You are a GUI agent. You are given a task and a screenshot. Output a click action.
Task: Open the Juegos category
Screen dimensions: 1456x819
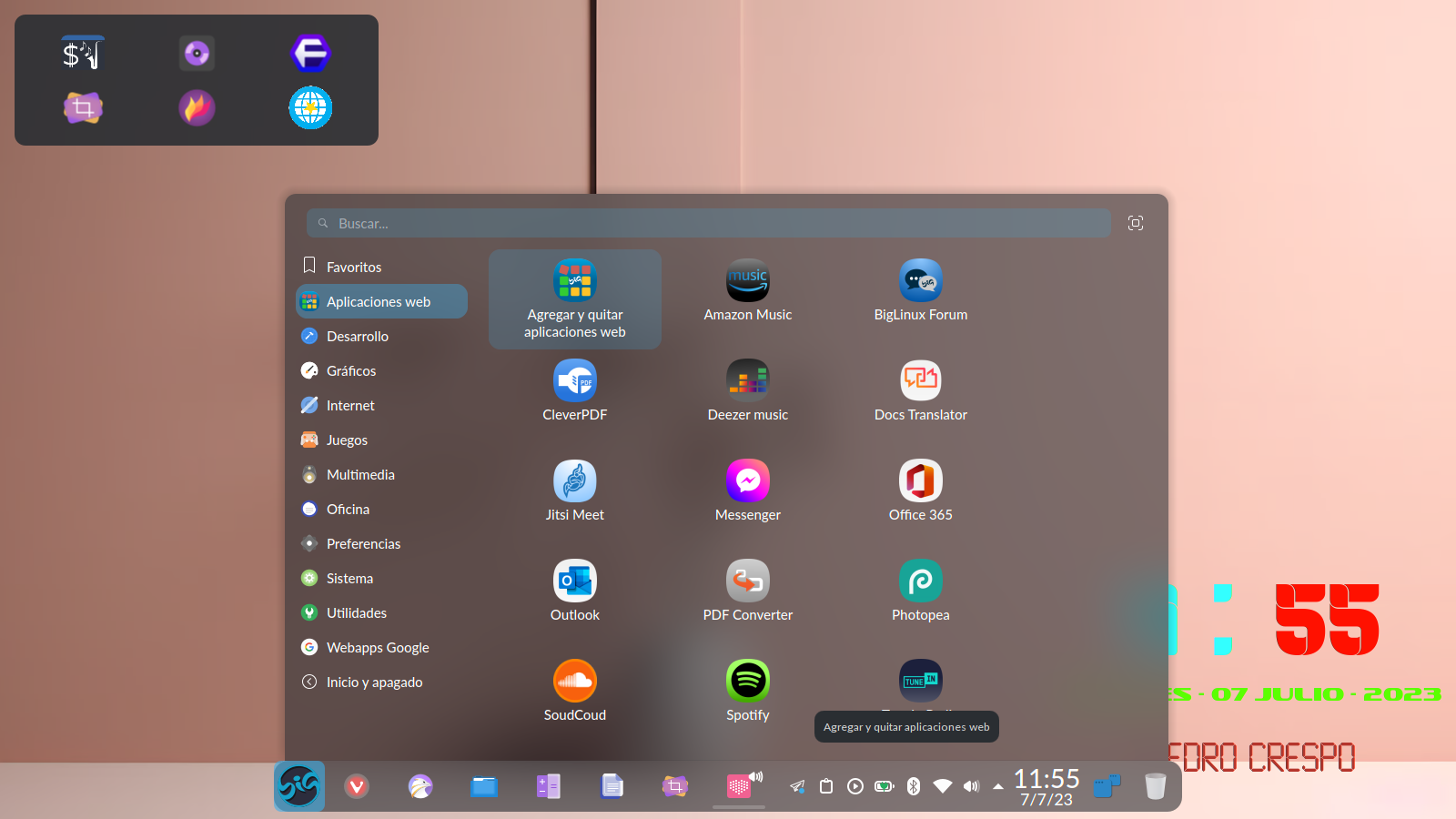381,440
